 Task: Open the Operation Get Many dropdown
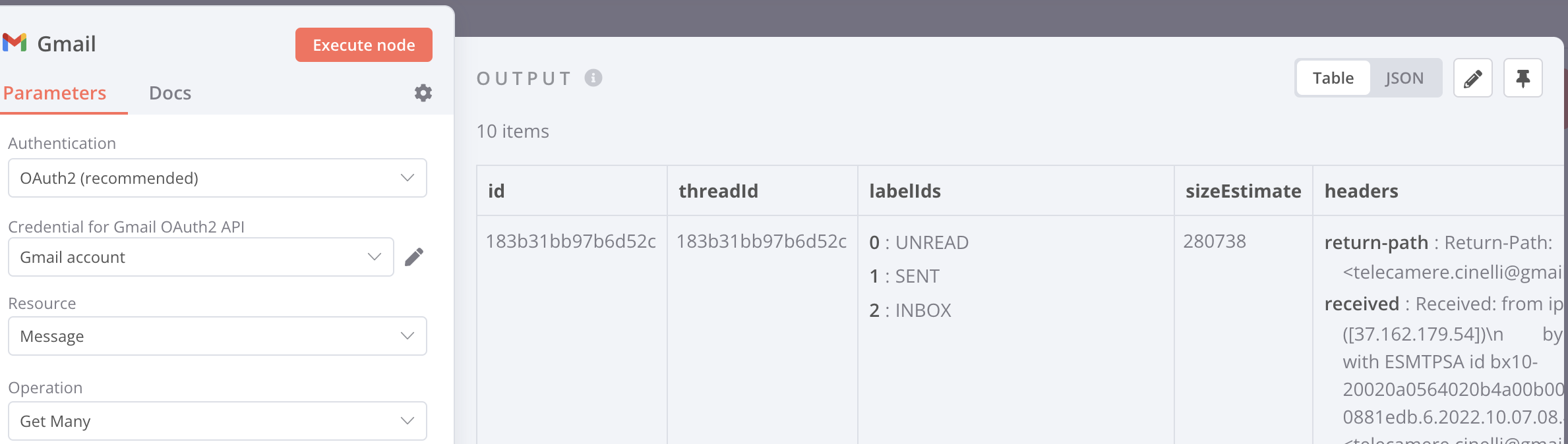(x=217, y=421)
